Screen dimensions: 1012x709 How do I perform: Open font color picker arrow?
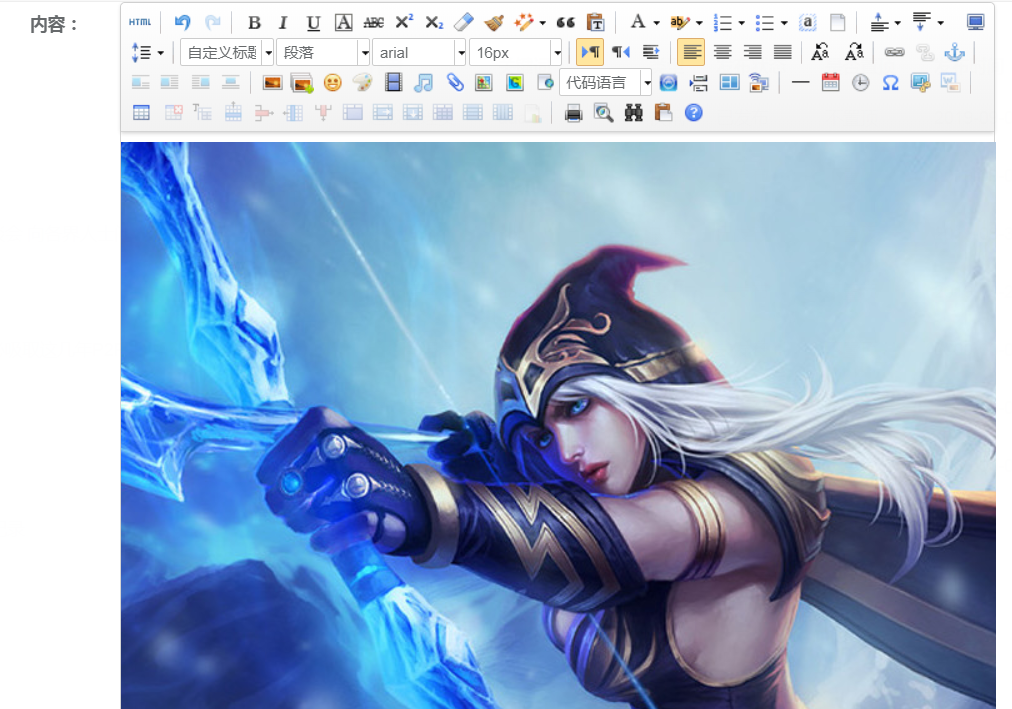(x=656, y=23)
